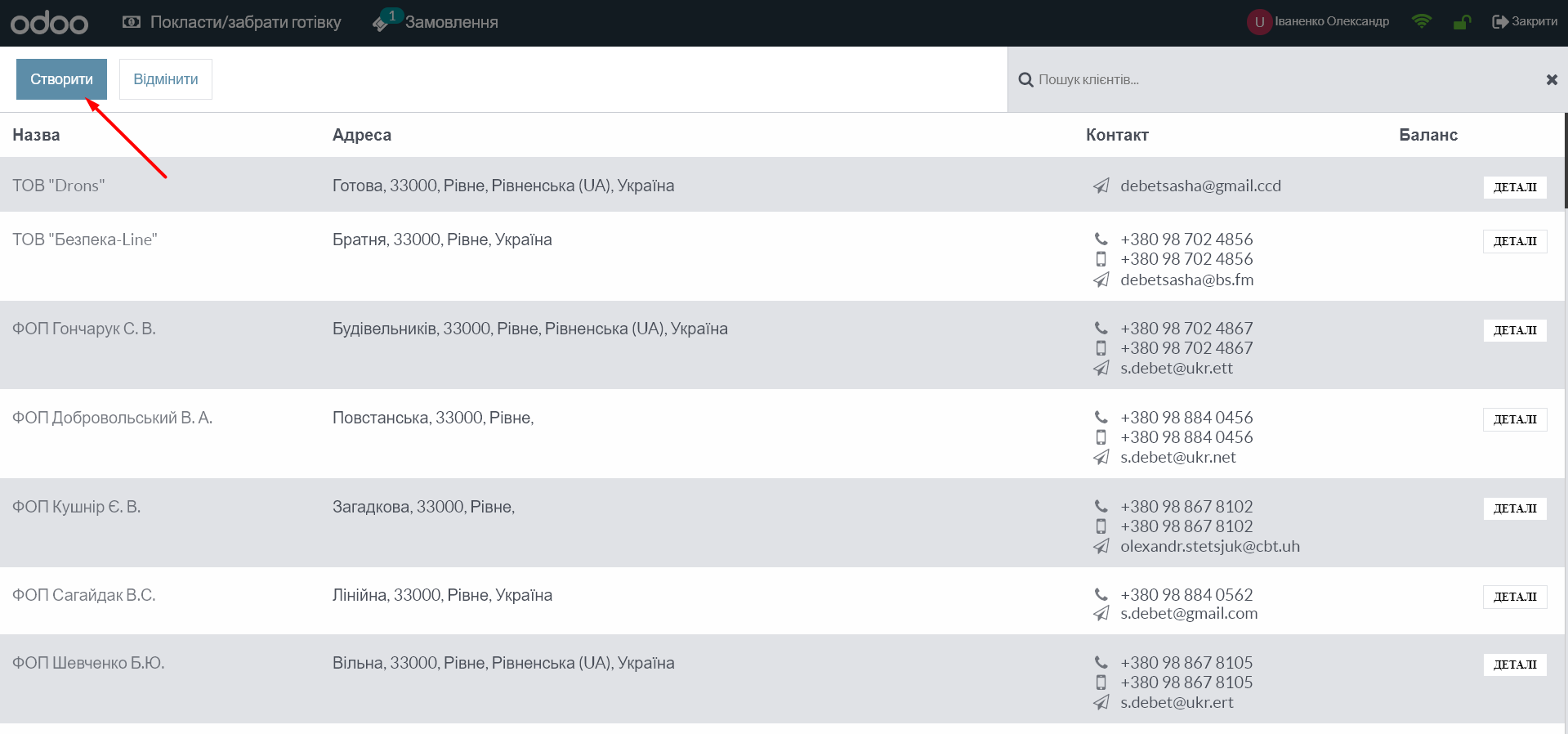
Task: Open the Замовлення orders menu
Action: pyautogui.click(x=436, y=22)
